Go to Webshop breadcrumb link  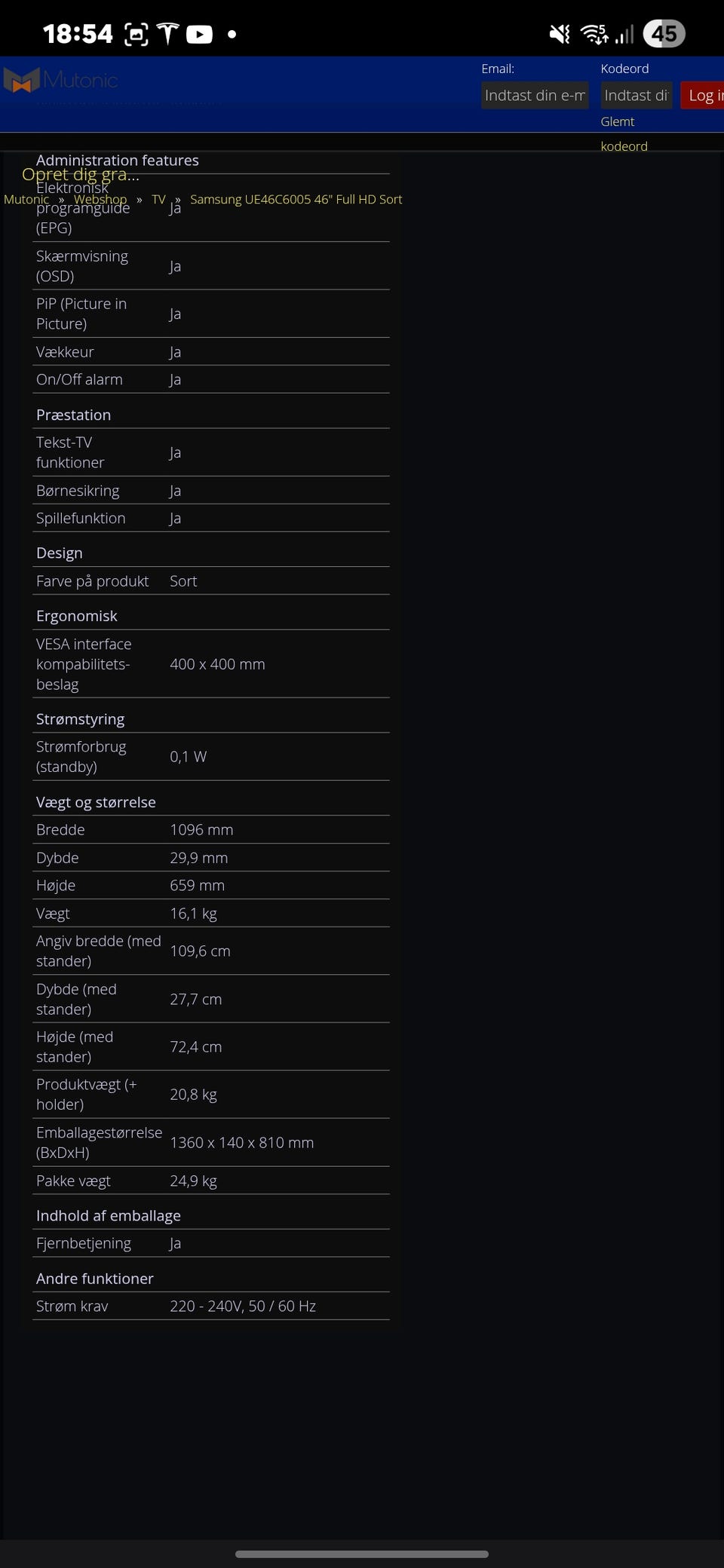coord(100,199)
